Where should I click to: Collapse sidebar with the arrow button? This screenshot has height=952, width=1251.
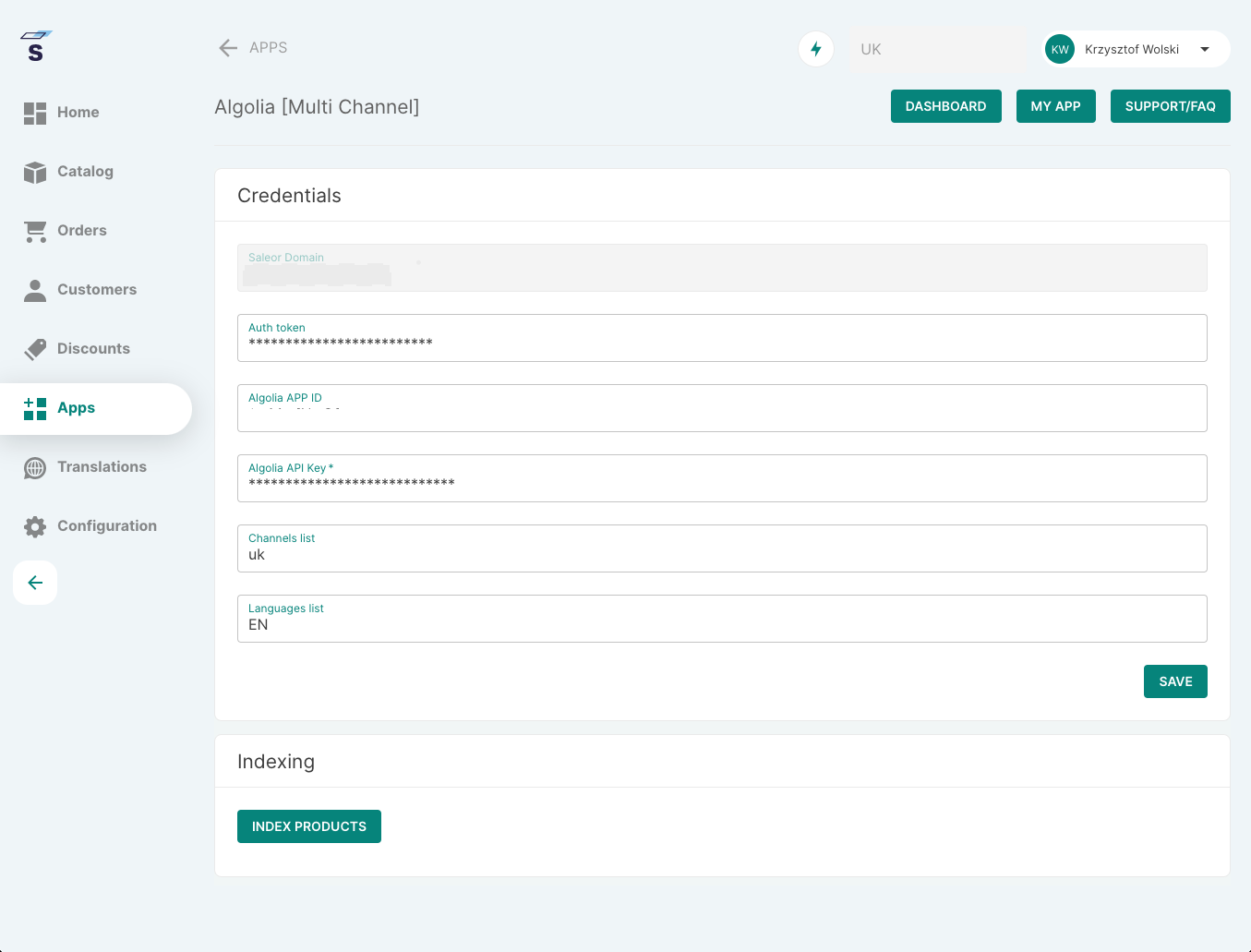click(35, 583)
